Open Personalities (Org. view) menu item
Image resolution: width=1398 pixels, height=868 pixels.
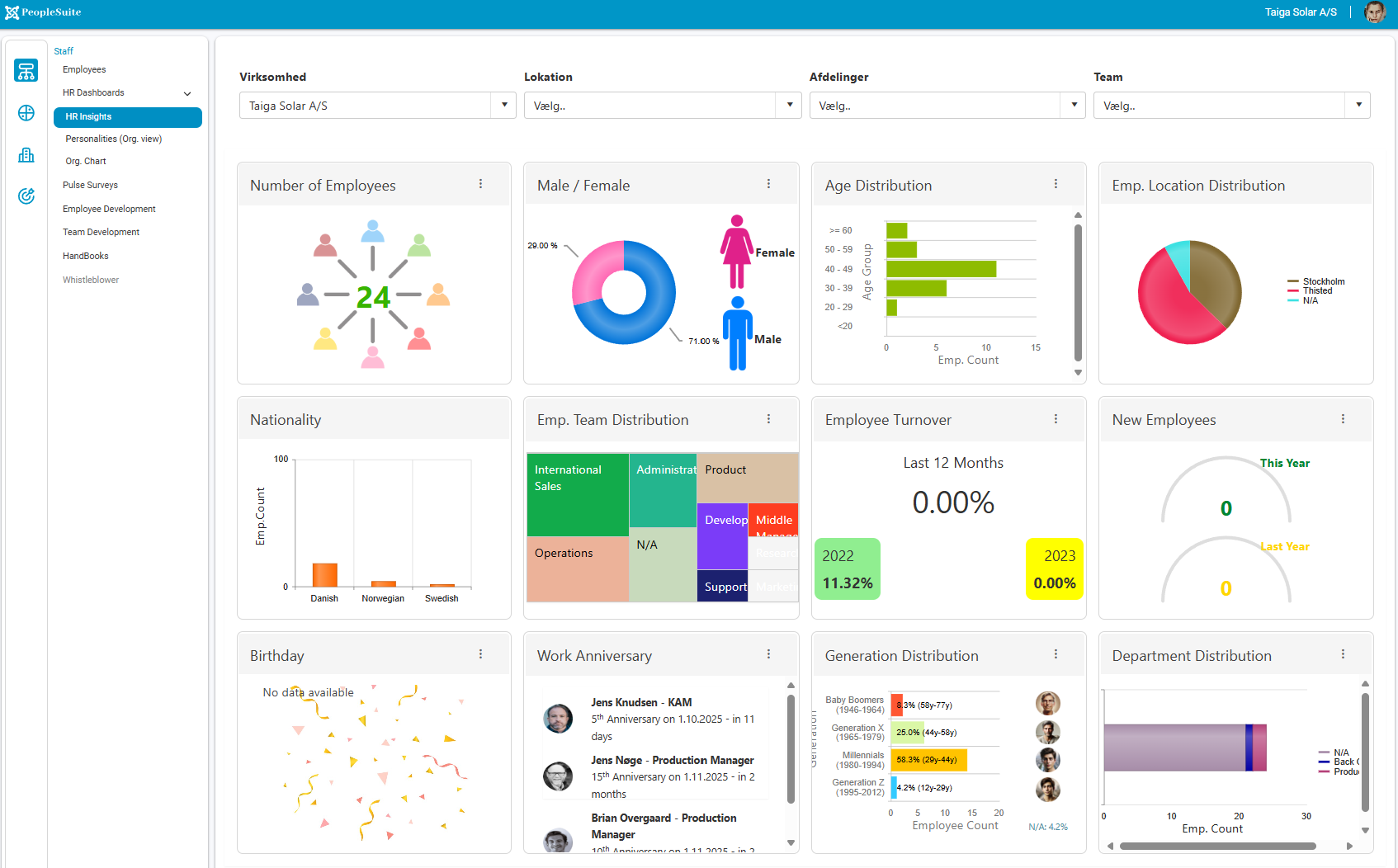pyautogui.click(x=114, y=139)
